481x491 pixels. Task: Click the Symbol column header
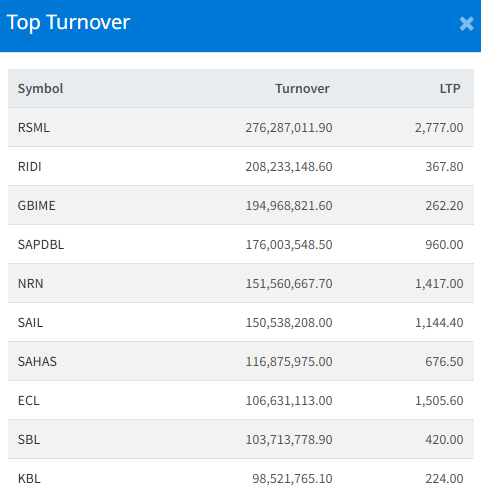click(40, 89)
